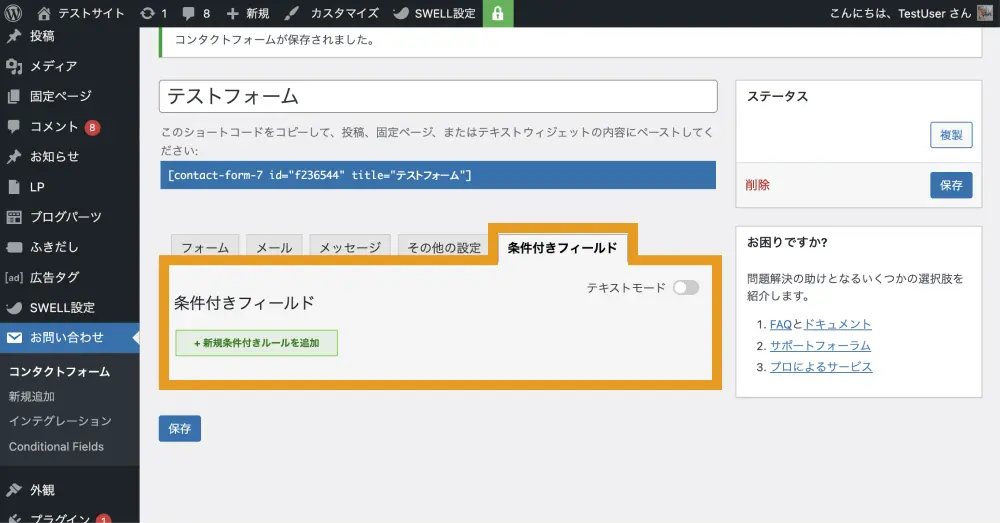Open 広告タグ in the sidebar

click(x=54, y=277)
